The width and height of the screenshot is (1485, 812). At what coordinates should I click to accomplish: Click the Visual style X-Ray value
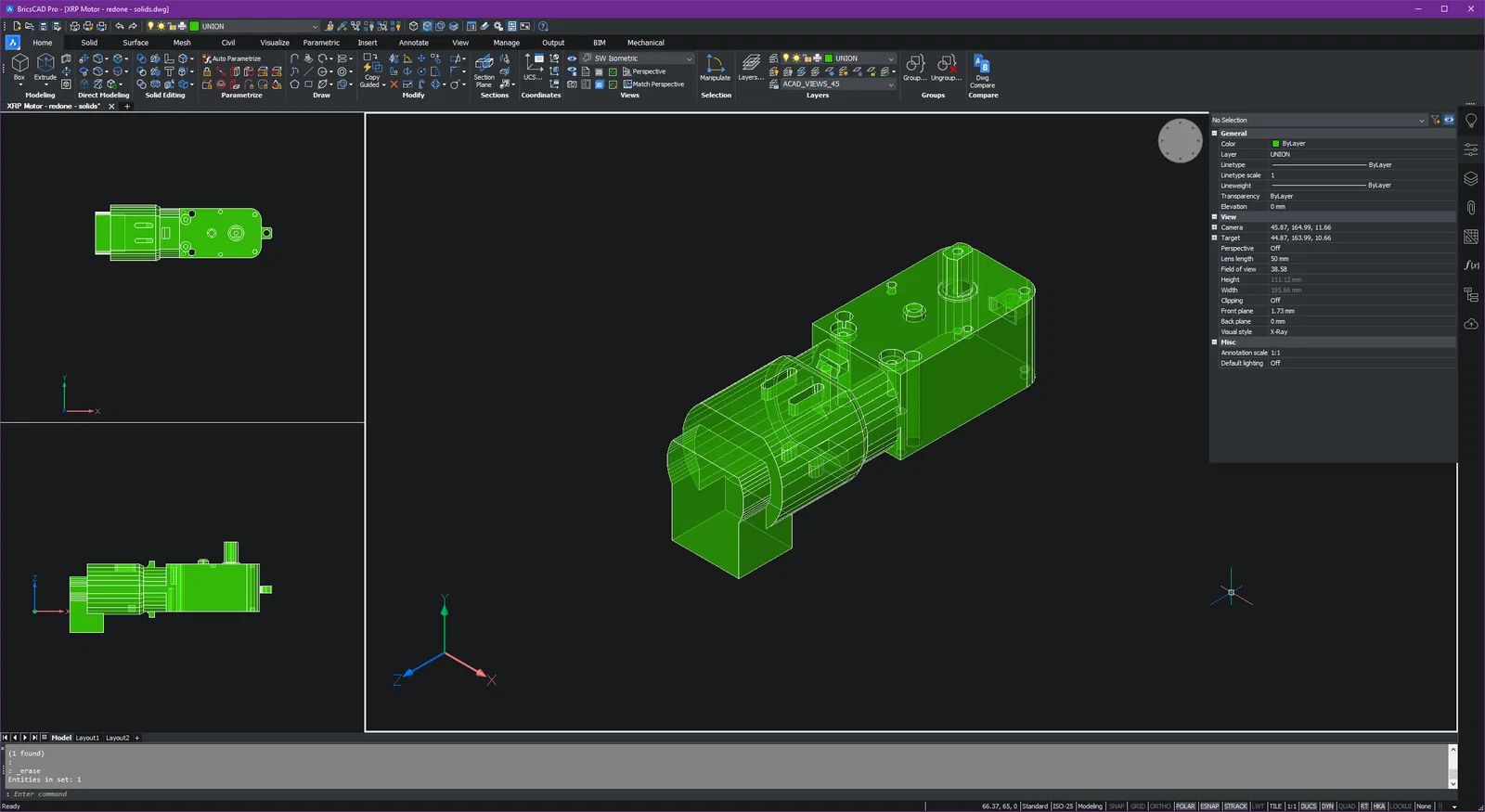[x=1279, y=332]
